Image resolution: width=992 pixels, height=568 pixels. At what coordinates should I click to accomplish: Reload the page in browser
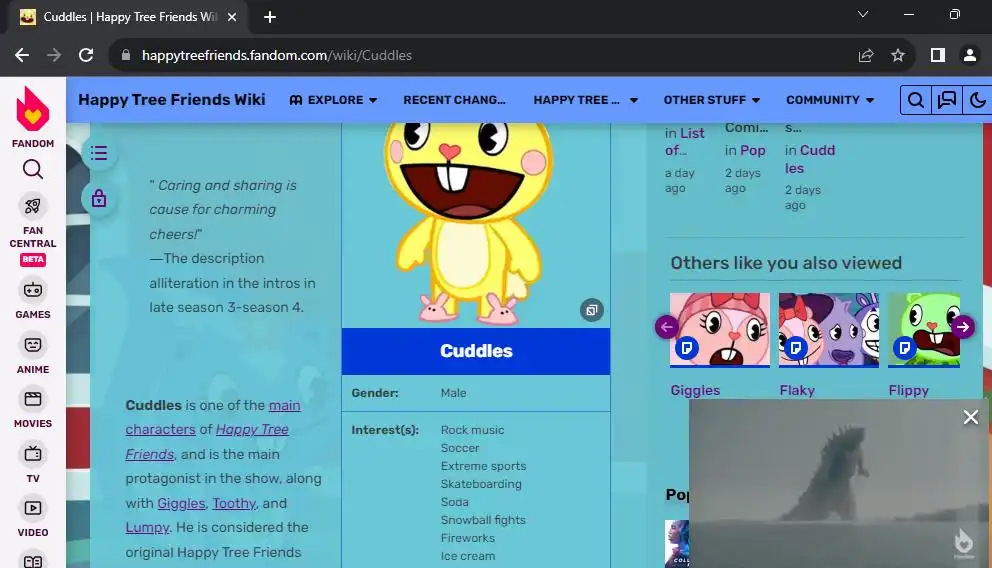pyautogui.click(x=86, y=56)
